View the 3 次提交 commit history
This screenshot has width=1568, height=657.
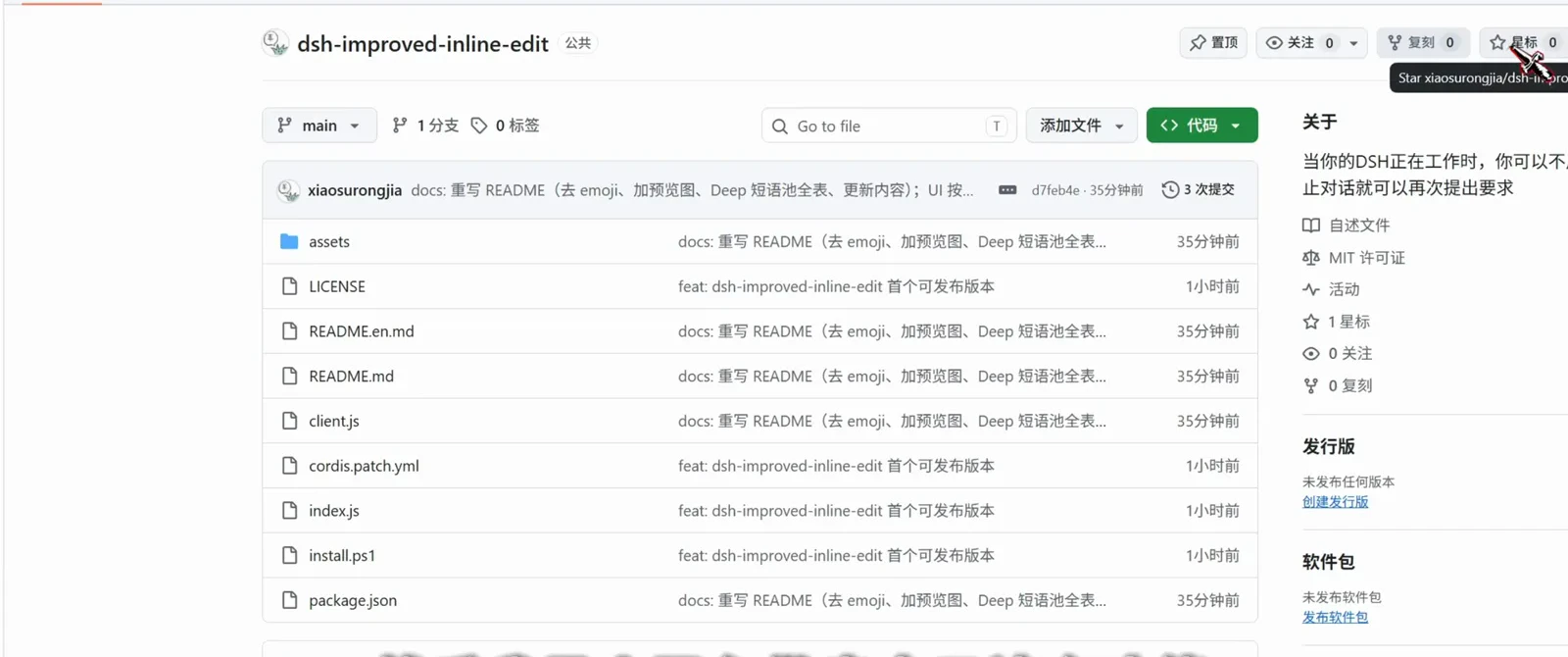tap(1198, 190)
